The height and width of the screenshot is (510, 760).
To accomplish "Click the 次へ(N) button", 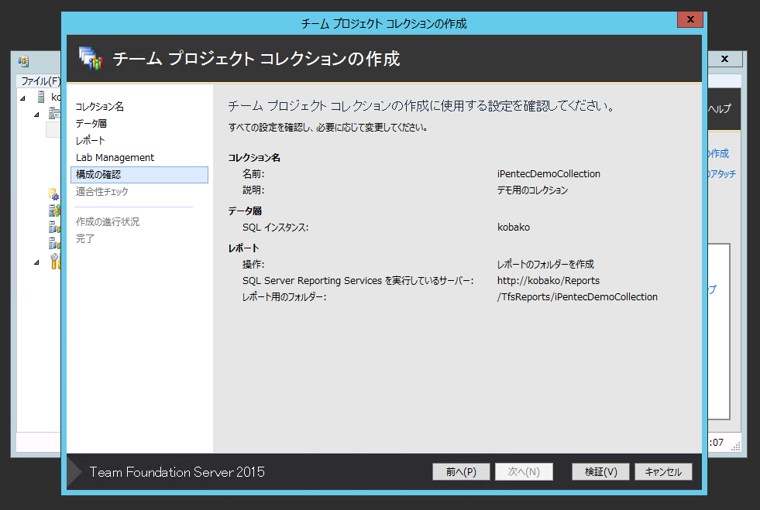I will point(524,472).
